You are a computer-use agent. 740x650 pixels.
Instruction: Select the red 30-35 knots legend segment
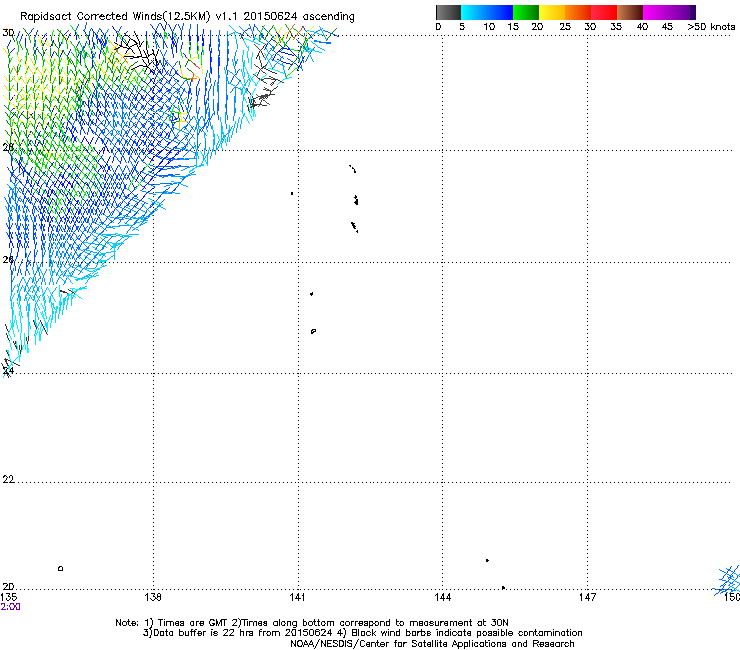pyautogui.click(x=604, y=12)
